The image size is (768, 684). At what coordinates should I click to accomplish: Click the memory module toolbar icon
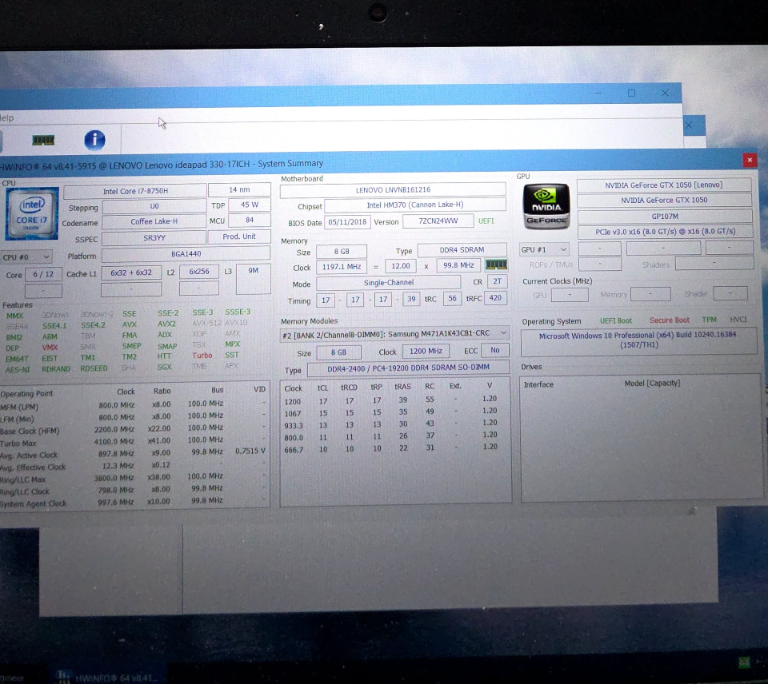pyautogui.click(x=43, y=141)
